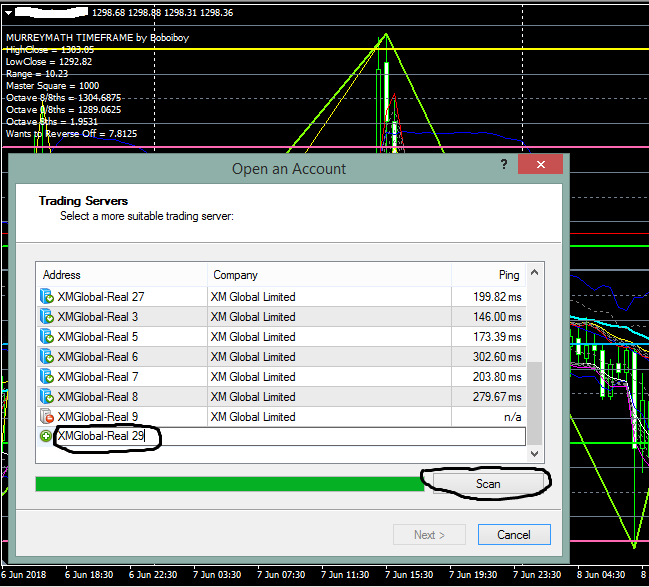649x587 pixels.
Task: Click the server icon for XMGlobal-Real 3
Action: 47,317
